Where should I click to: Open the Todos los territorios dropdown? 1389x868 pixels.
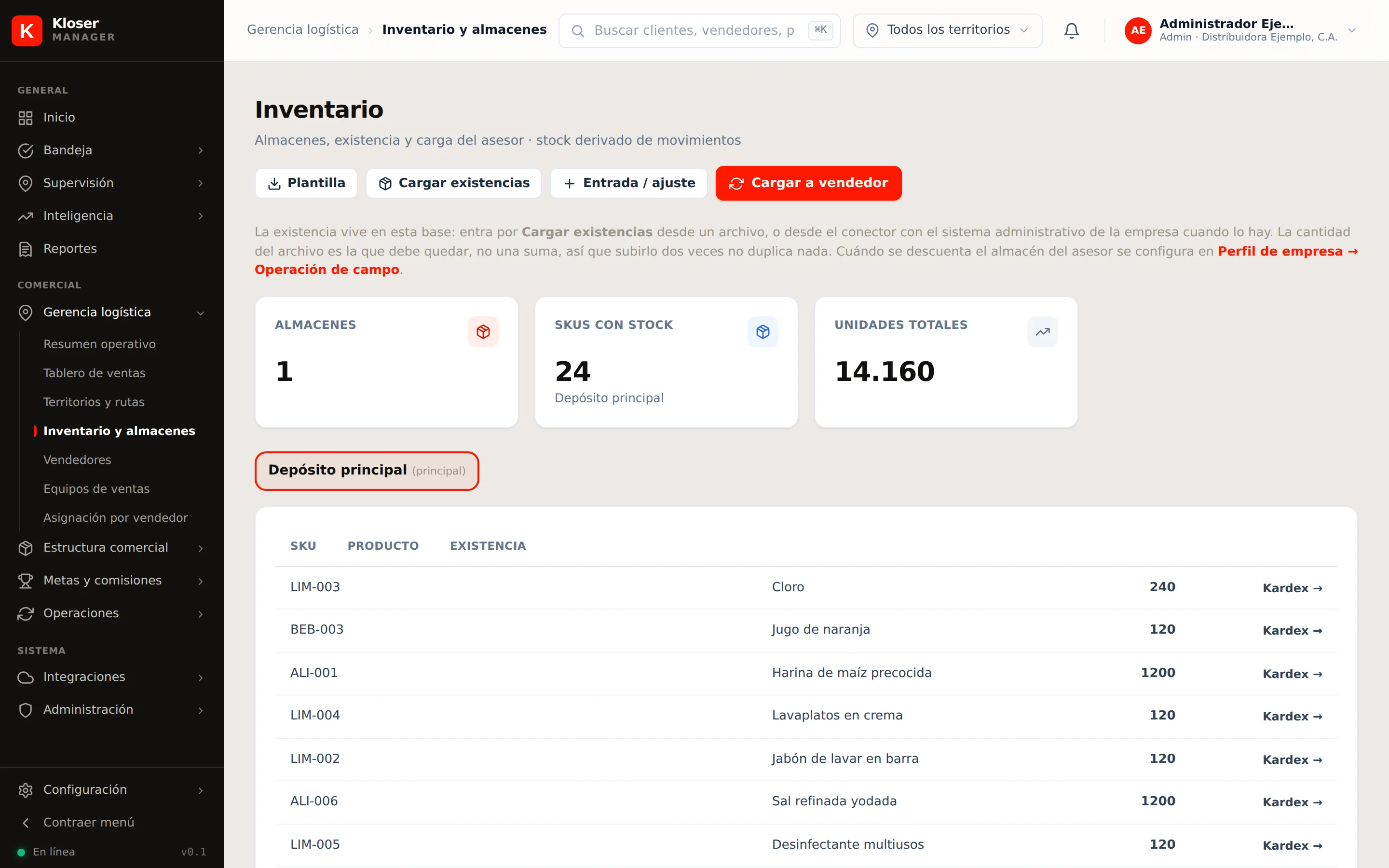pyautogui.click(x=947, y=30)
